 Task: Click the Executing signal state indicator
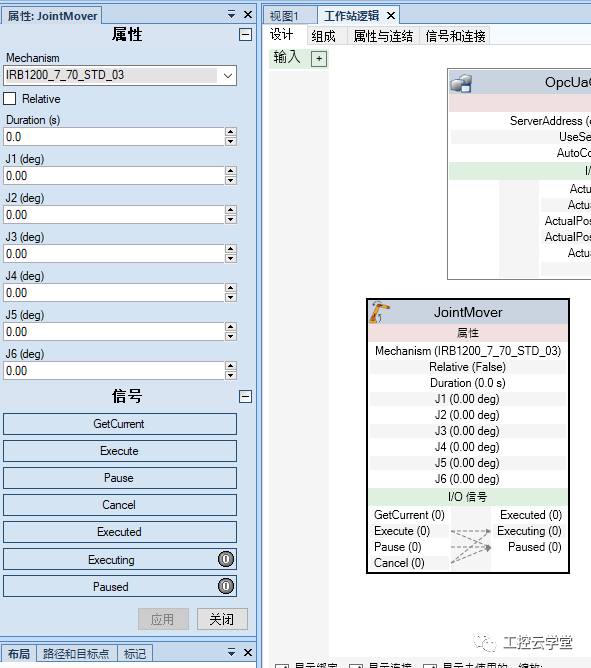(226, 559)
